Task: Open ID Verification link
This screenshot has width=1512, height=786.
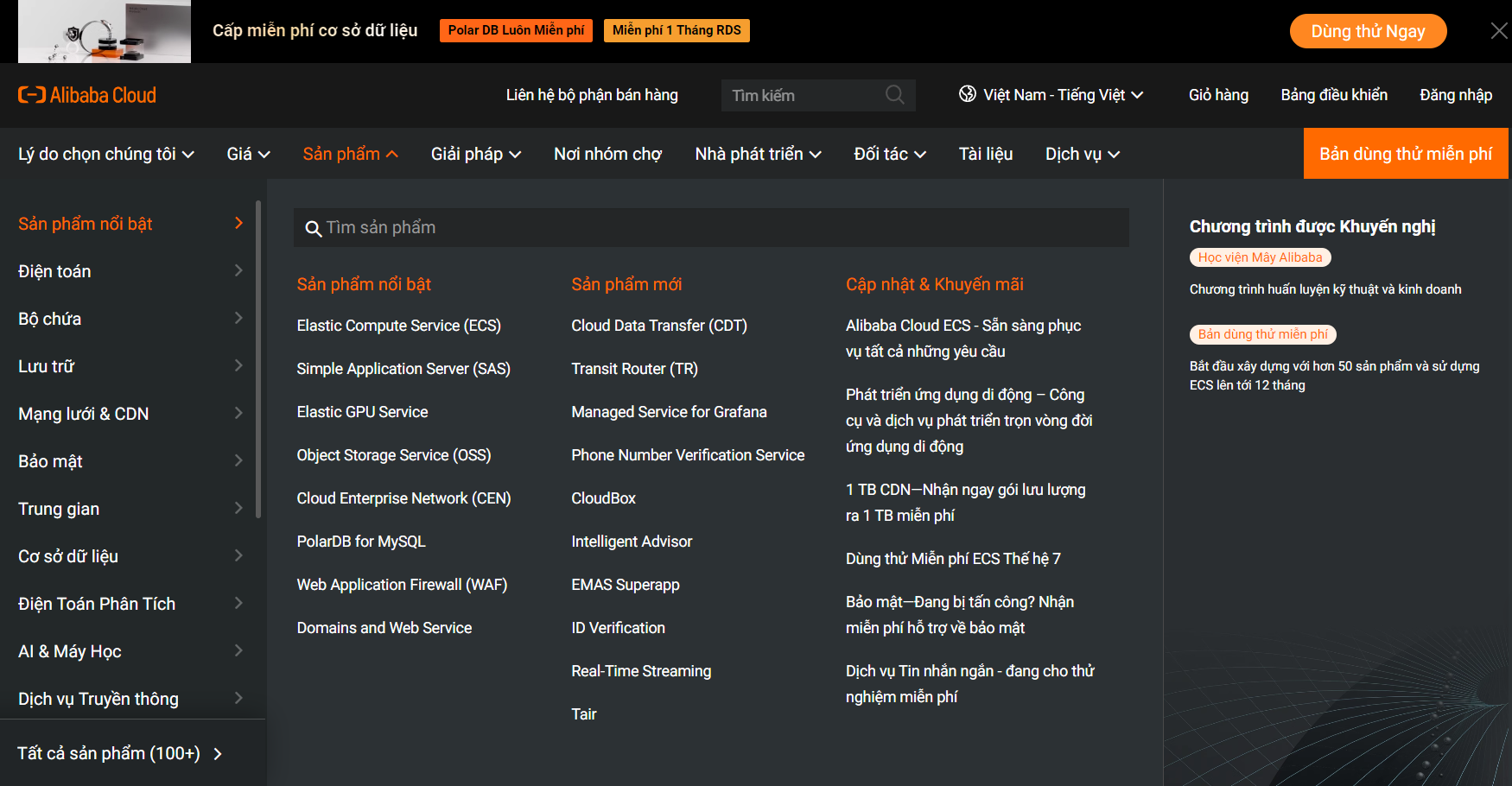Action: pyautogui.click(x=618, y=628)
